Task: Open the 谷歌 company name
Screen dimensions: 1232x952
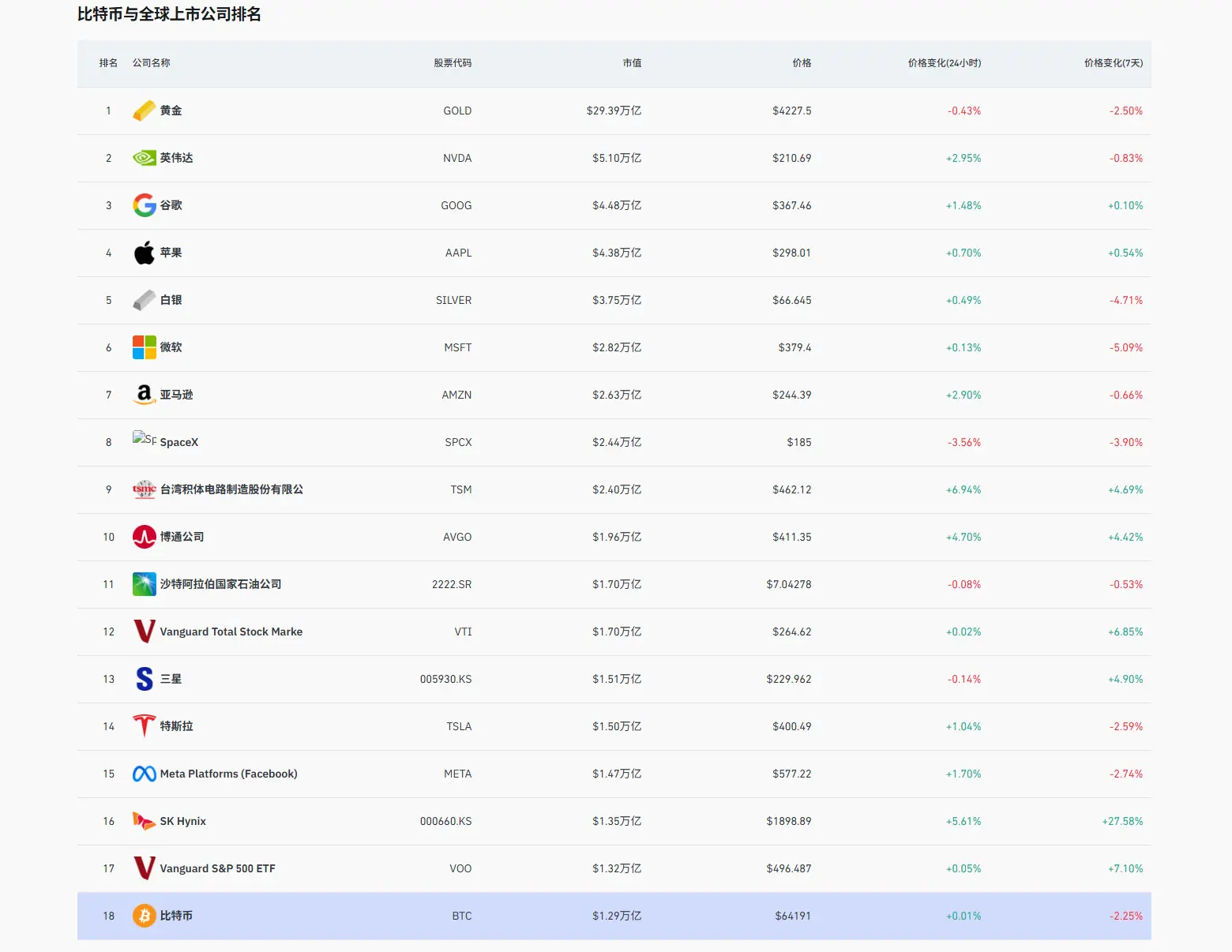Action: [171, 205]
